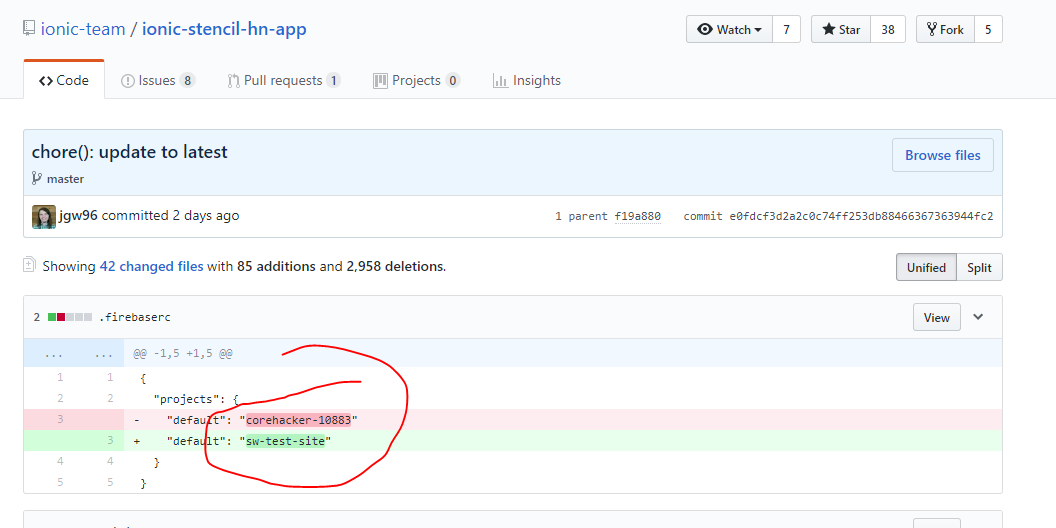The height and width of the screenshot is (528, 1056).
Task: Click the diffstat squares for .firebaserc
Action: [x=70, y=317]
